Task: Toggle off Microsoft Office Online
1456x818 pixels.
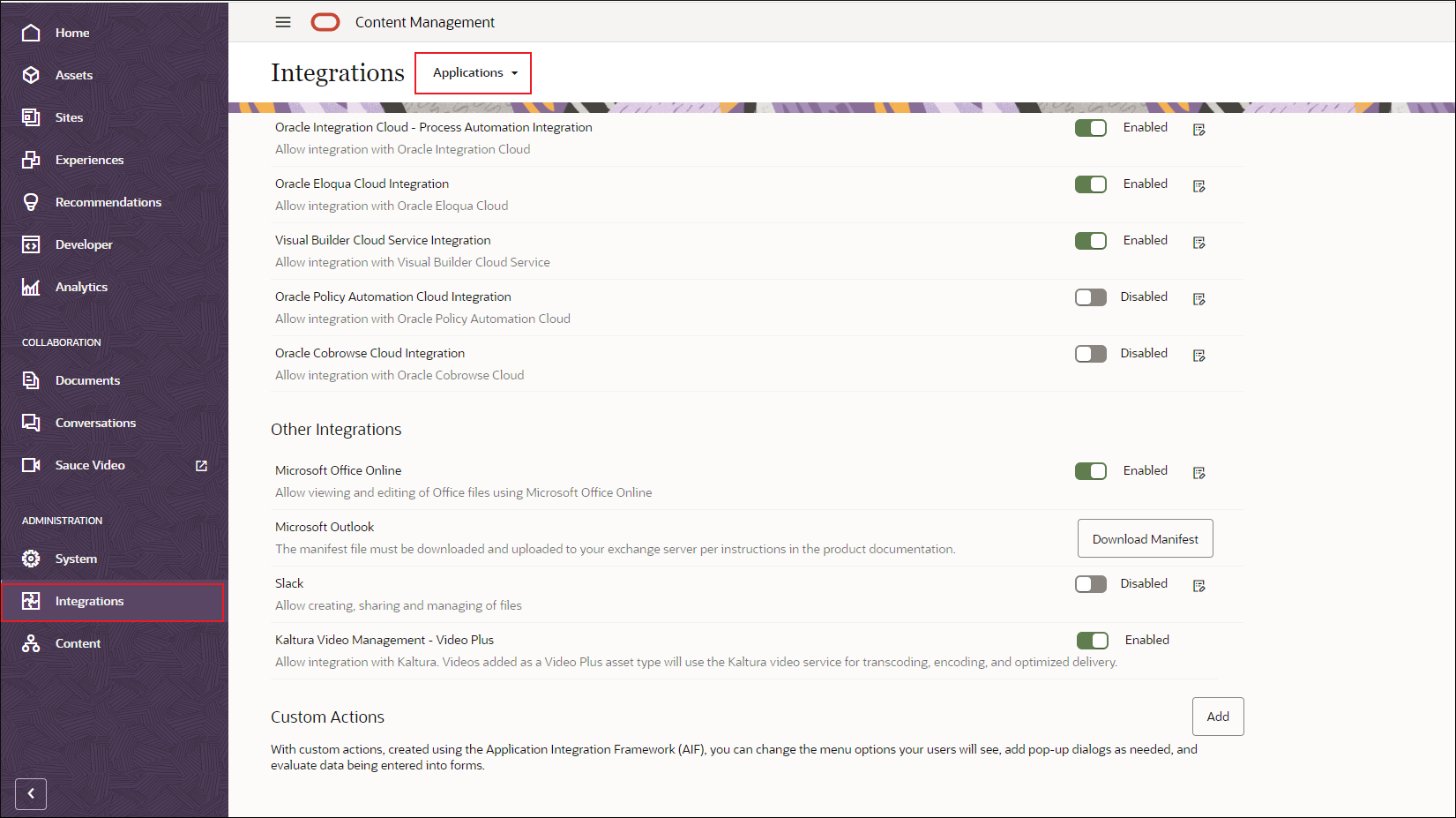Action: point(1091,471)
